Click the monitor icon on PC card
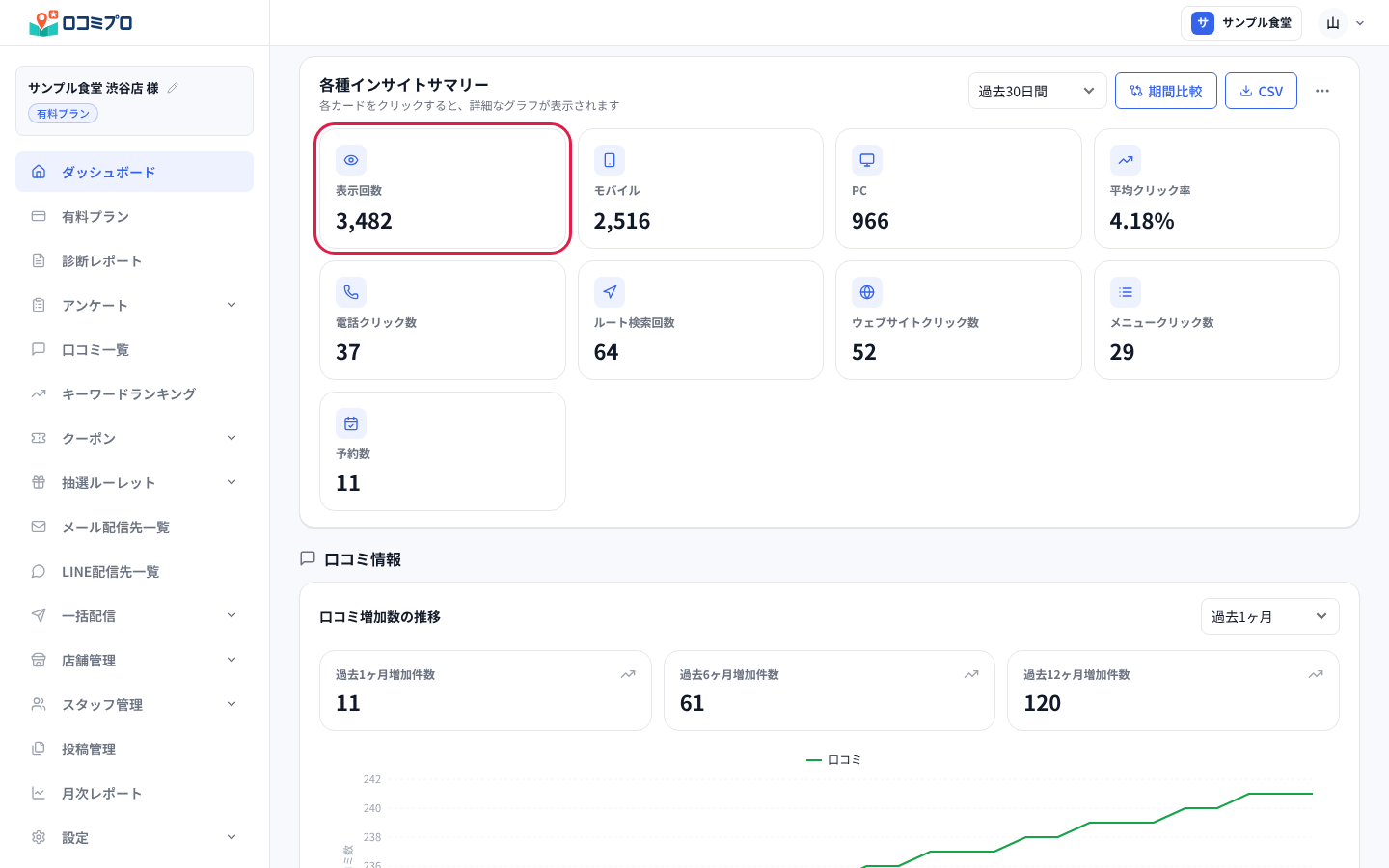The image size is (1389, 868). 867,160
